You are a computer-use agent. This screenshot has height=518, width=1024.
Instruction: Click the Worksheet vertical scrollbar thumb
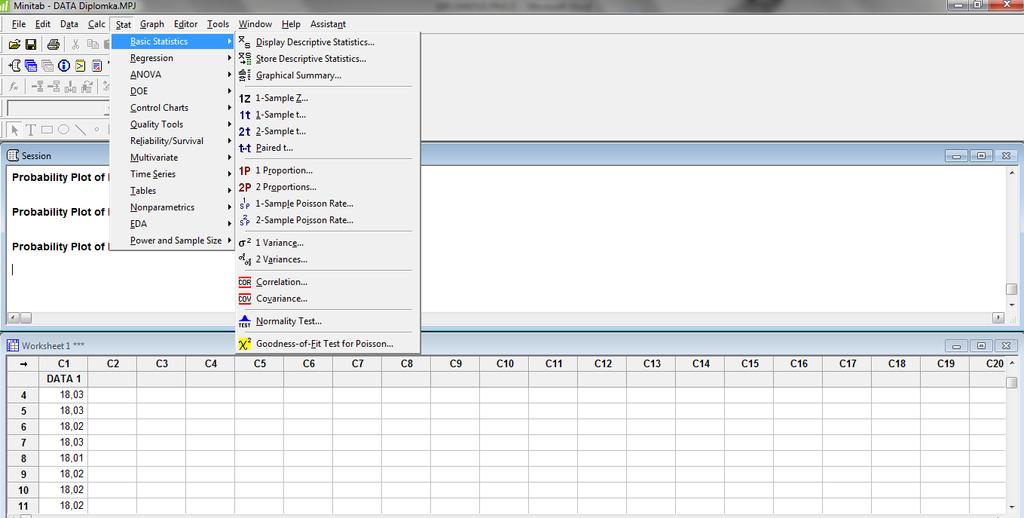click(x=1012, y=382)
